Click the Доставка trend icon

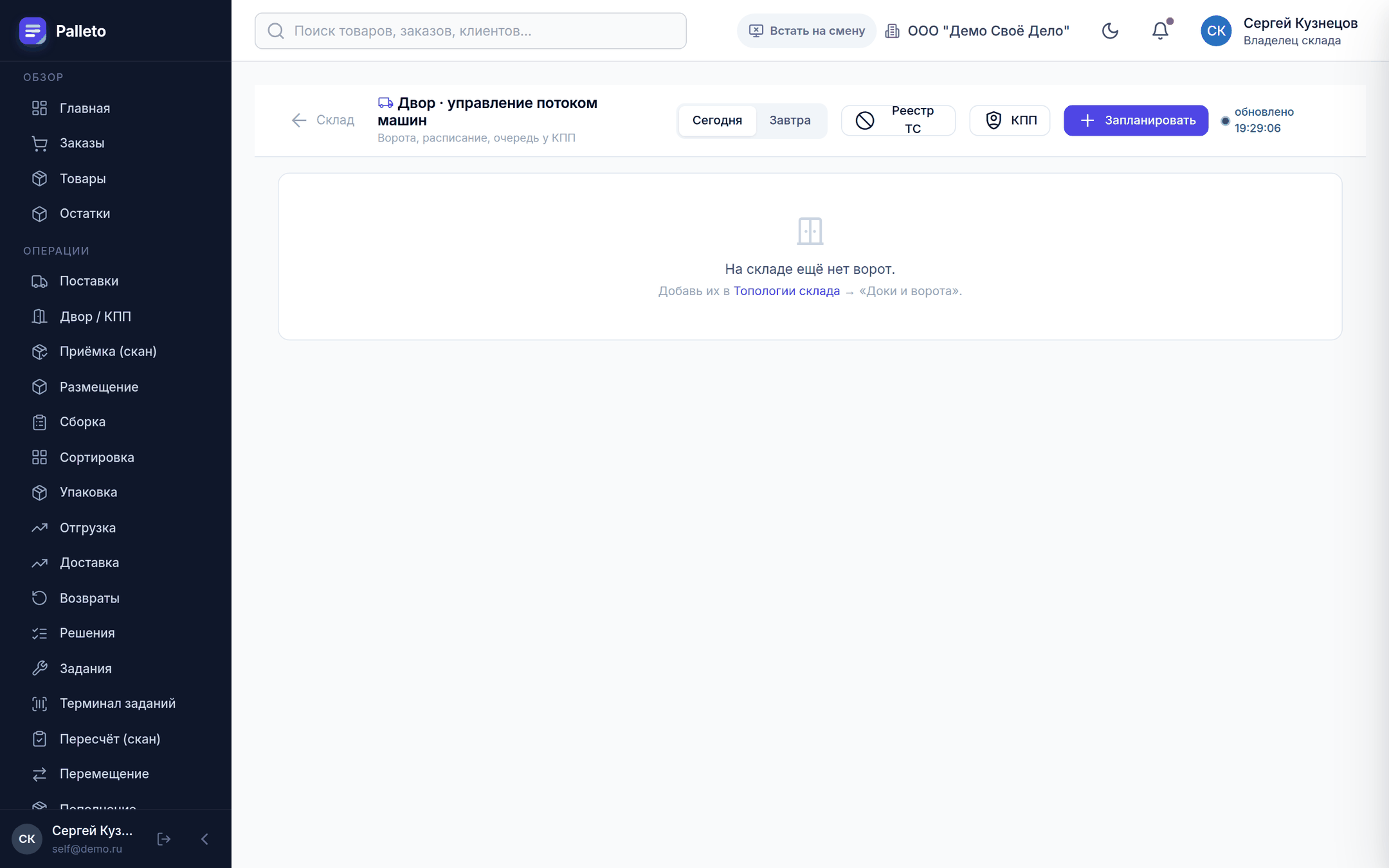click(40, 563)
